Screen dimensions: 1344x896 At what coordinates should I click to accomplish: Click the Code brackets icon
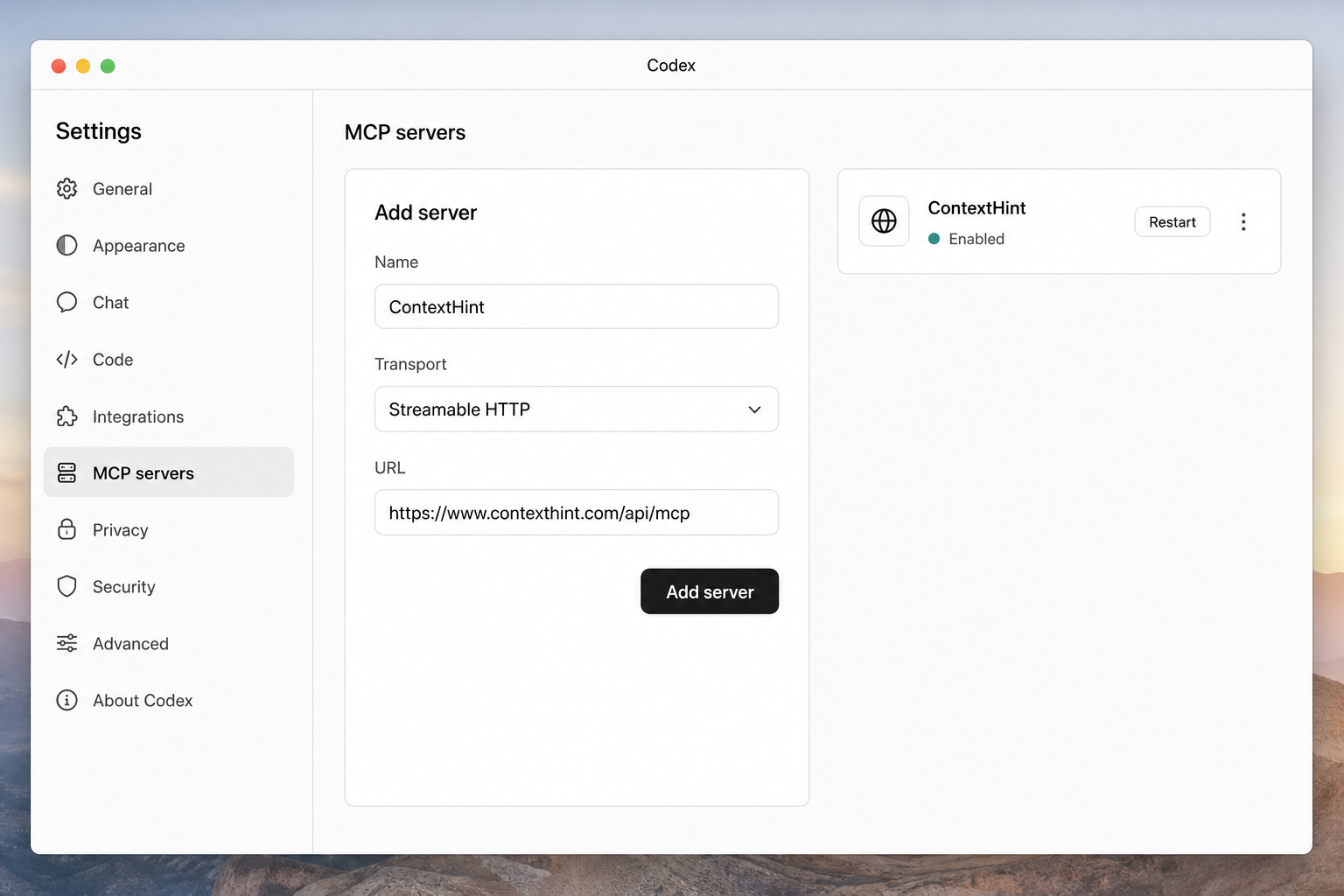click(66, 360)
